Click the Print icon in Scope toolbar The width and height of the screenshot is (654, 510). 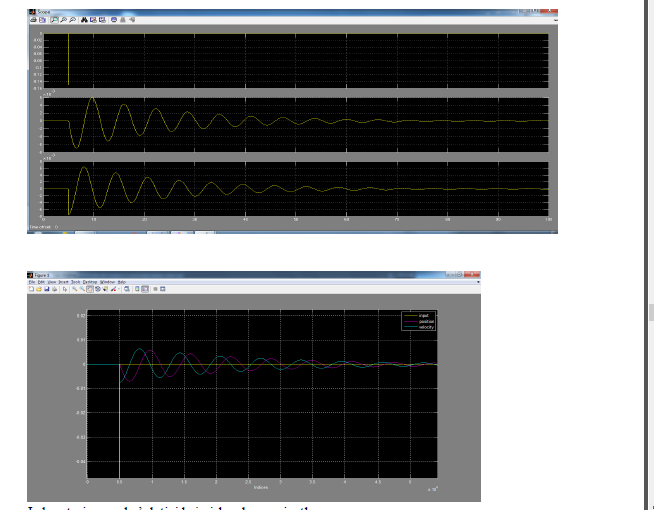pyautogui.click(x=33, y=19)
